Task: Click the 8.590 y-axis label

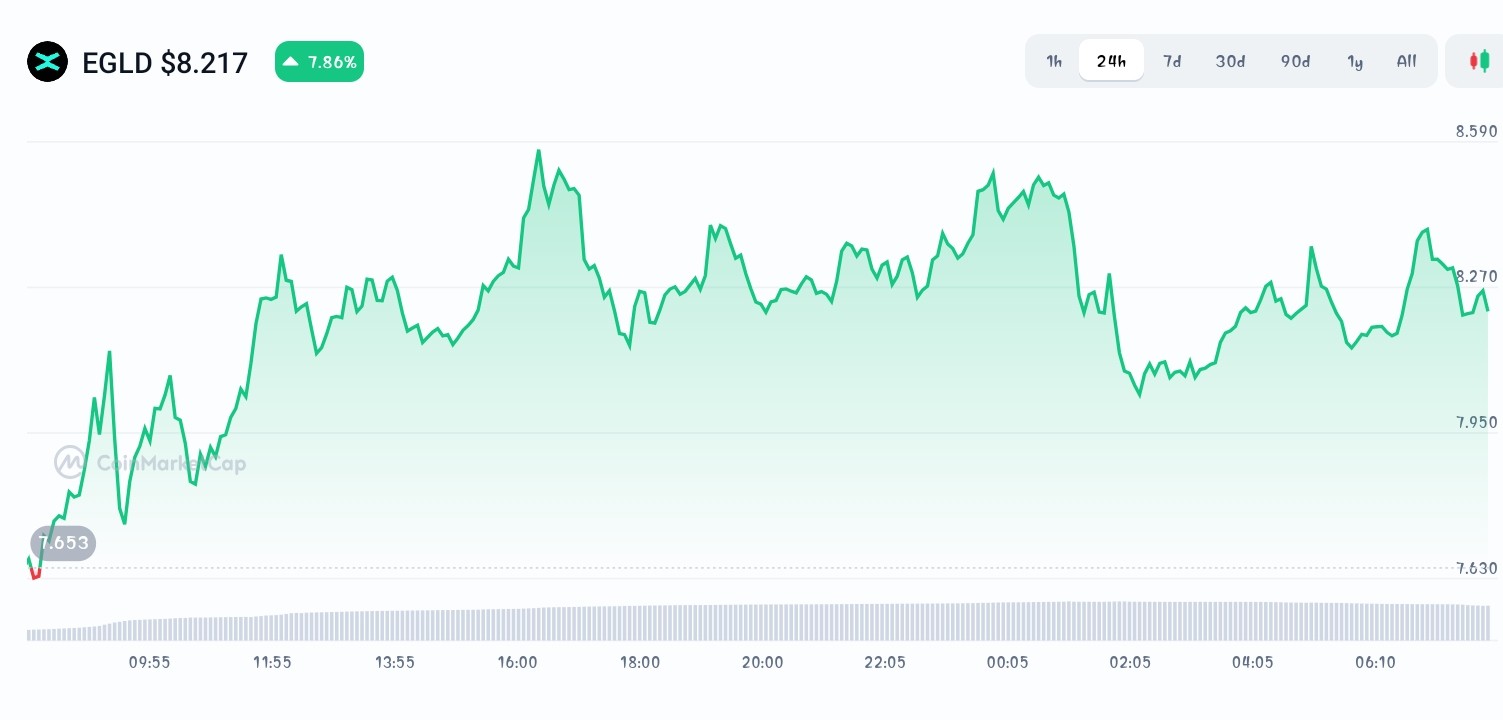Action: pyautogui.click(x=1476, y=131)
